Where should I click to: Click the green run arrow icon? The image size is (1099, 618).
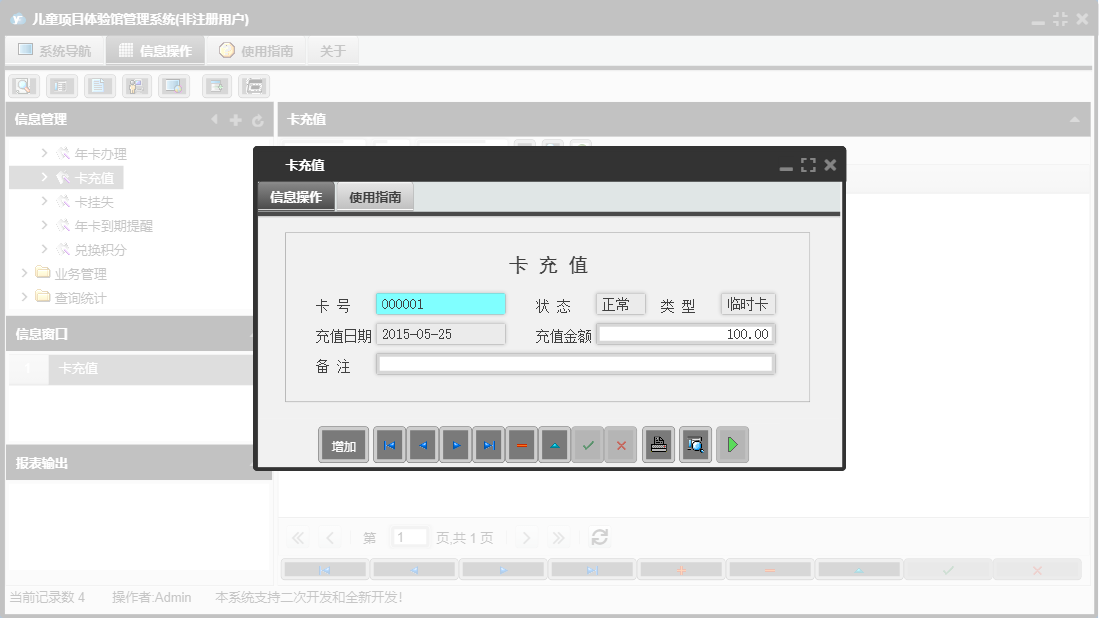click(x=732, y=444)
